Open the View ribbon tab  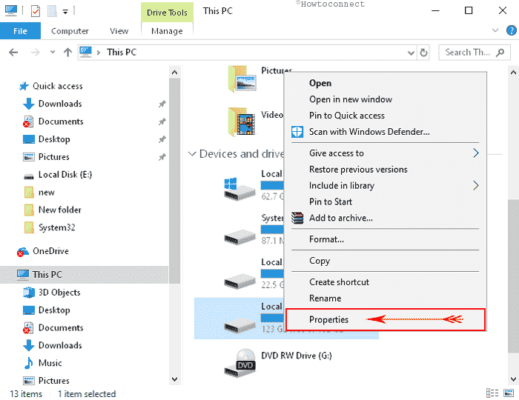click(119, 31)
